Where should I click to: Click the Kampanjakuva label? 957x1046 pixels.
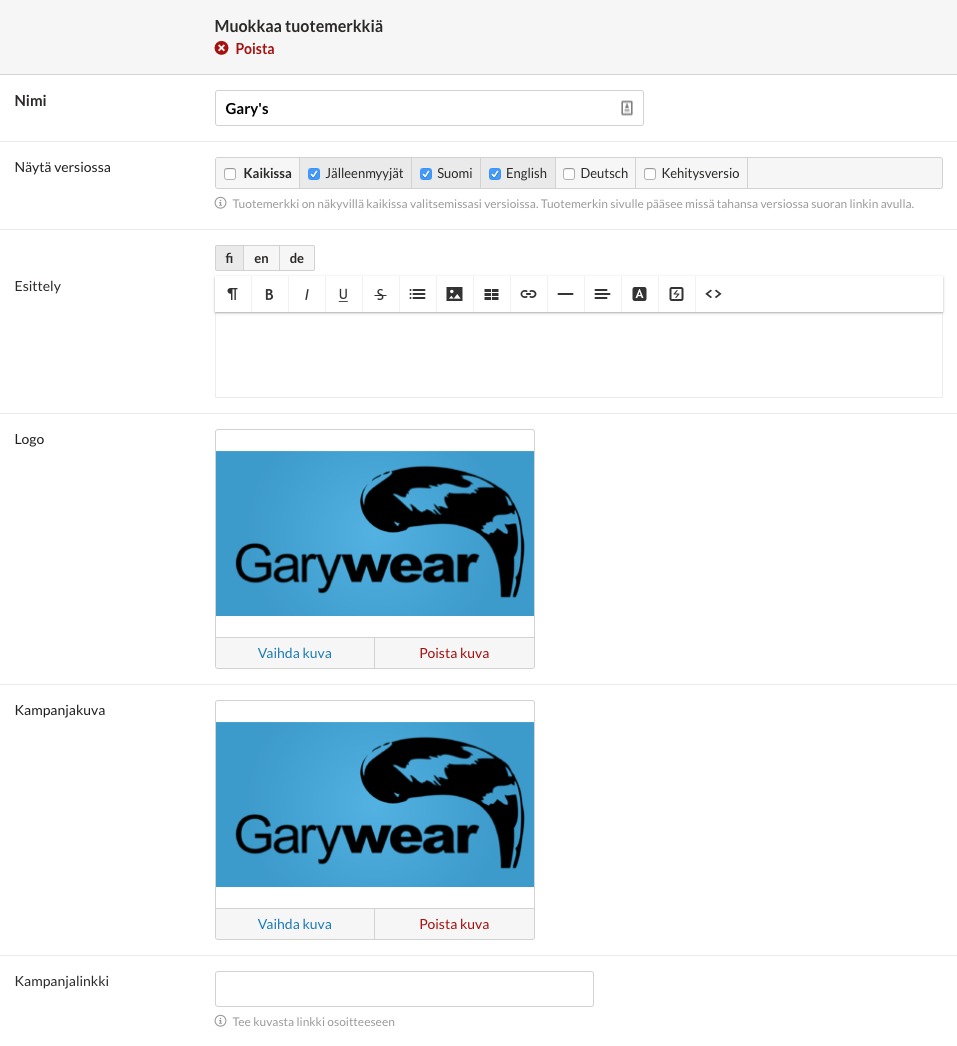[60, 710]
